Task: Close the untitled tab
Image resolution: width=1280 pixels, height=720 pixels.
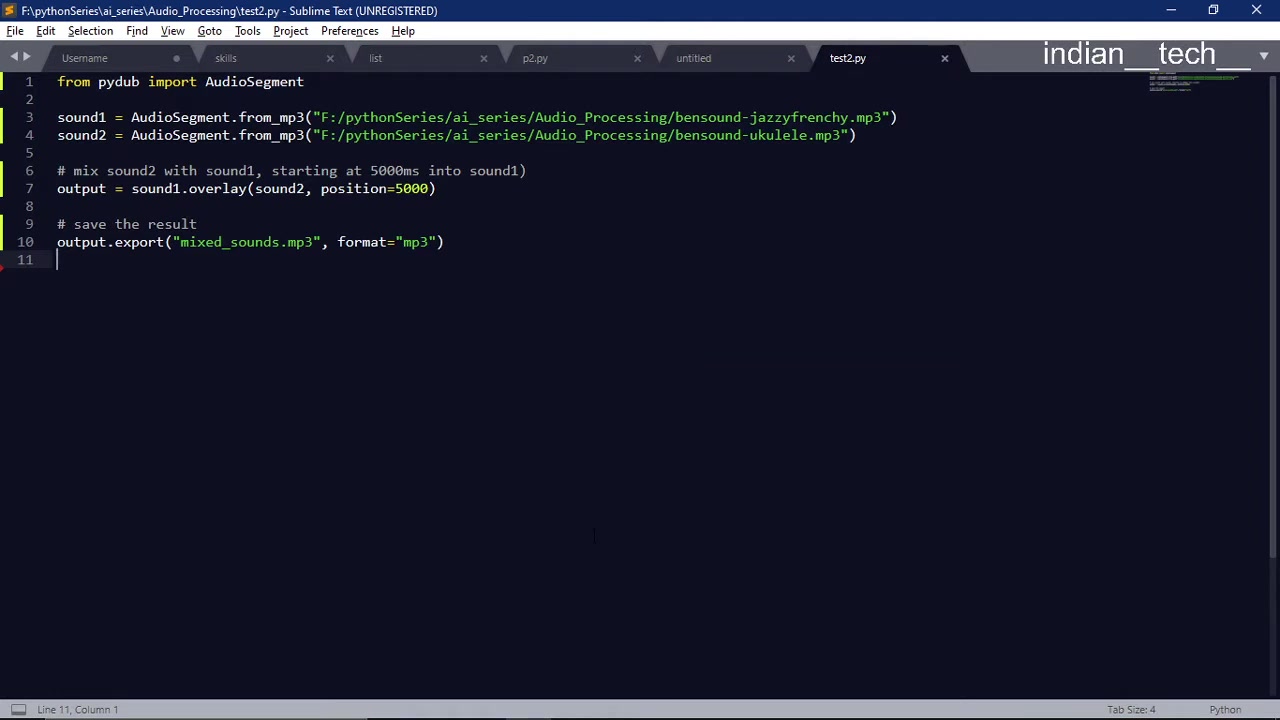Action: [791, 58]
